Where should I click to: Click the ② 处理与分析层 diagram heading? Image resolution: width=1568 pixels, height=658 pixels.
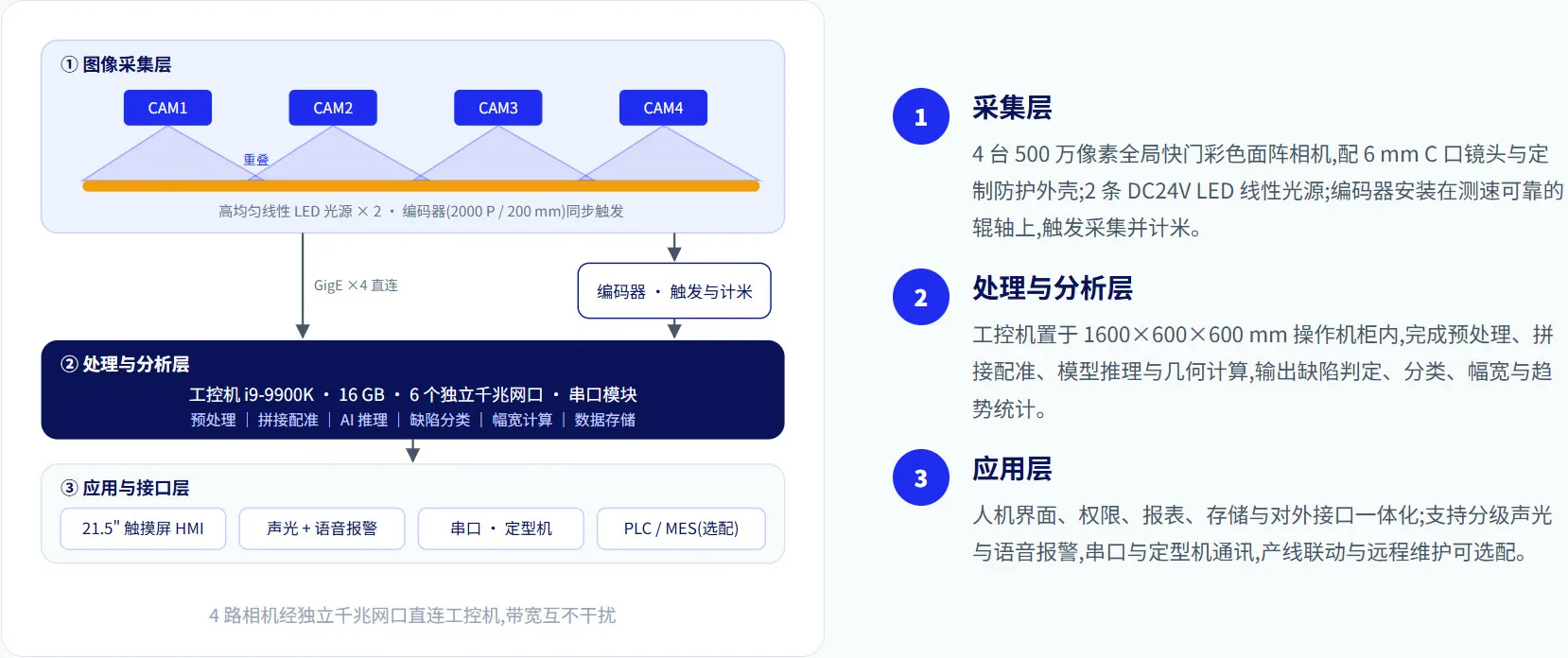pos(125,364)
